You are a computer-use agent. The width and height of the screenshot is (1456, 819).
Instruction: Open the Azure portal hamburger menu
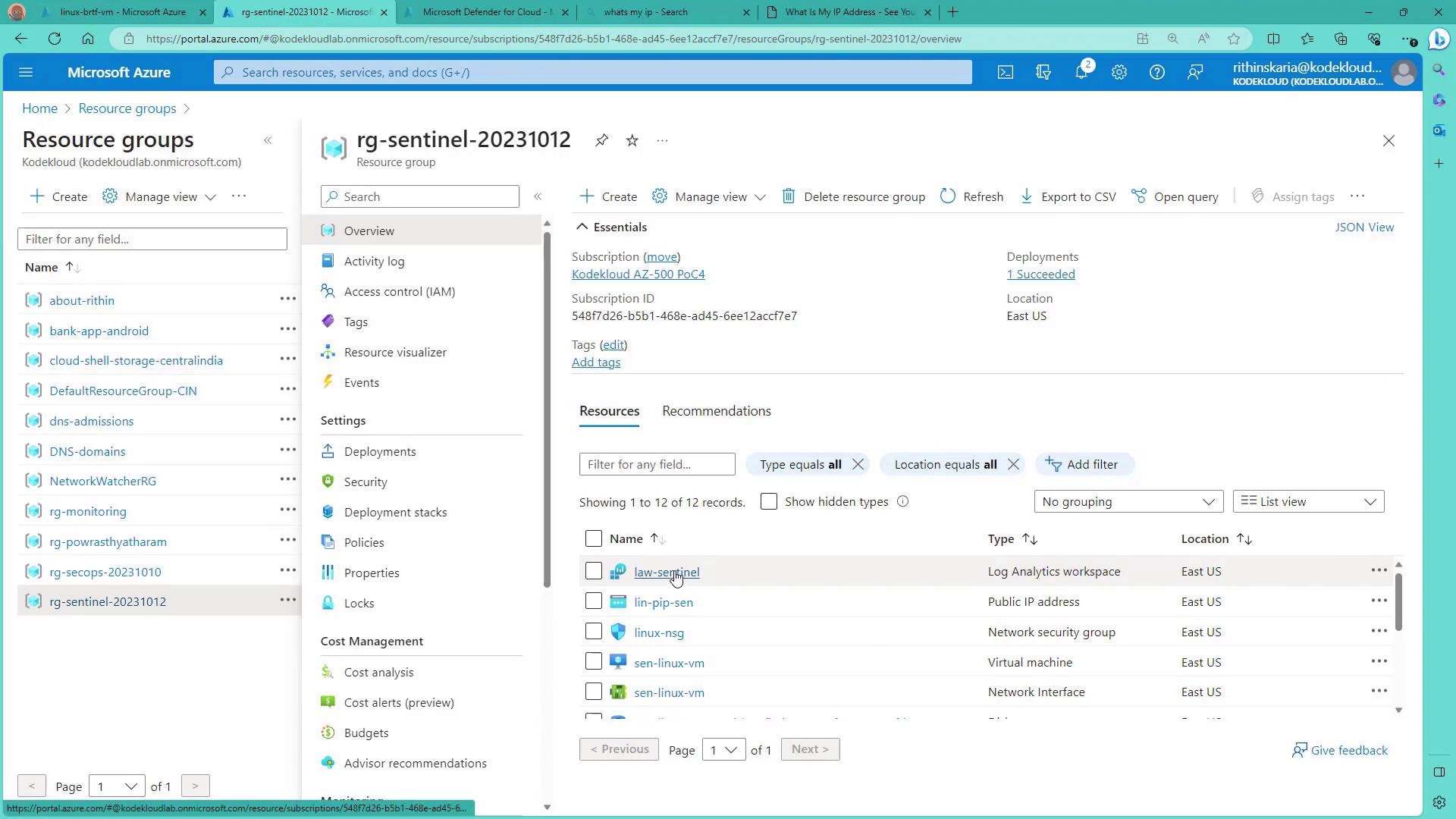click(26, 72)
